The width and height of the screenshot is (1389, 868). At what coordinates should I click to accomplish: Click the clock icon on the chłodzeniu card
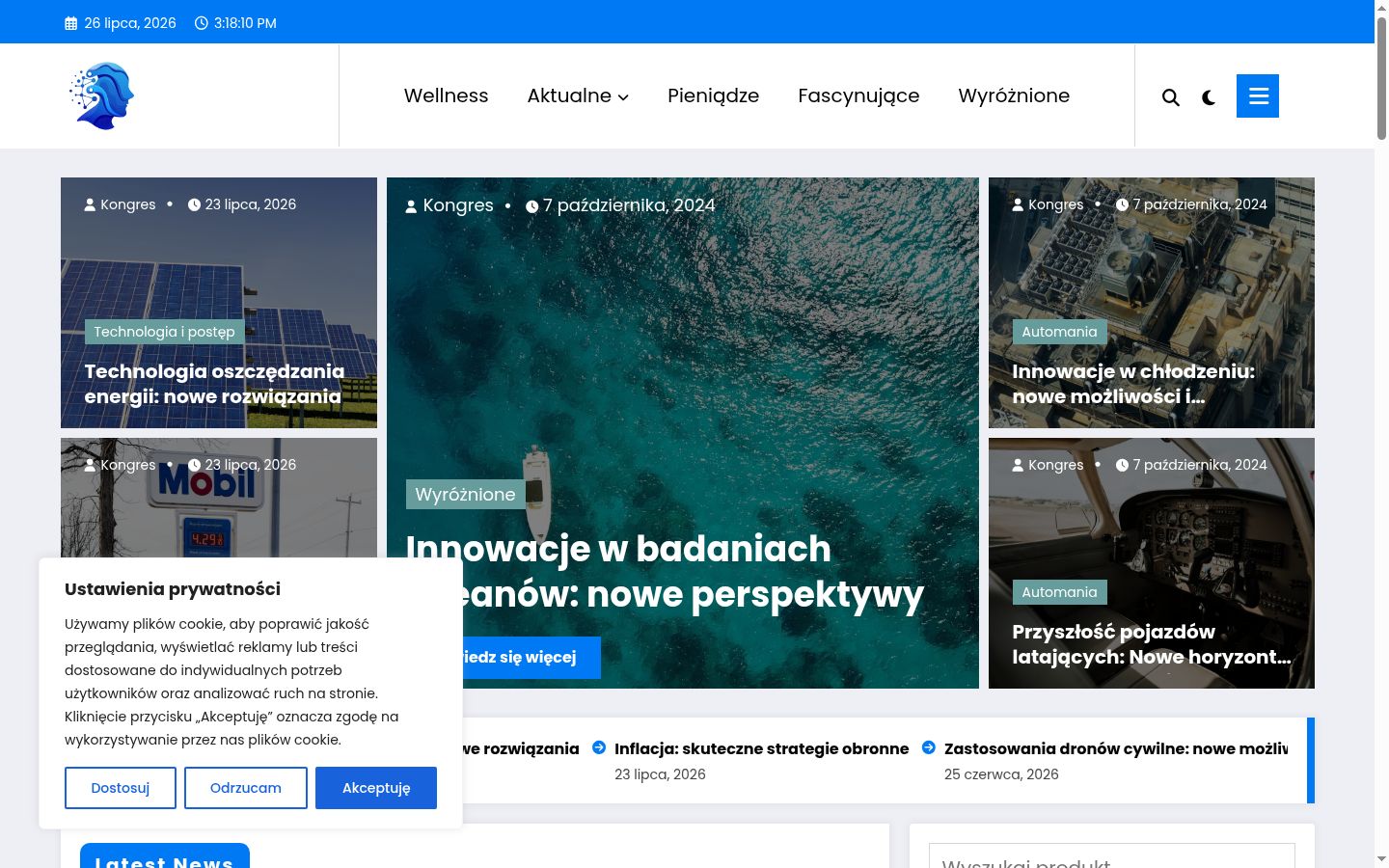click(x=1122, y=204)
